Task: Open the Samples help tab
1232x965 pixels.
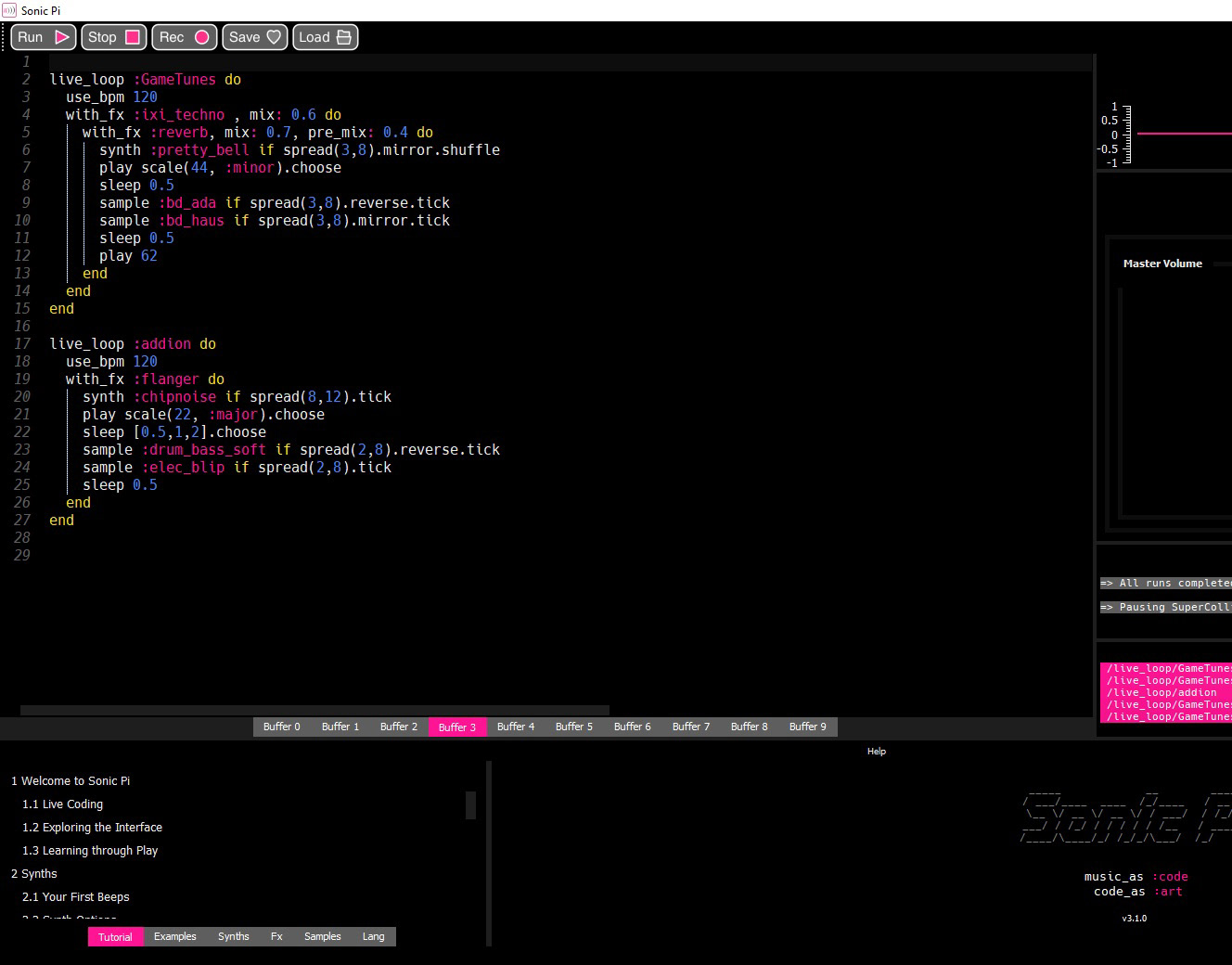Action: [x=323, y=937]
